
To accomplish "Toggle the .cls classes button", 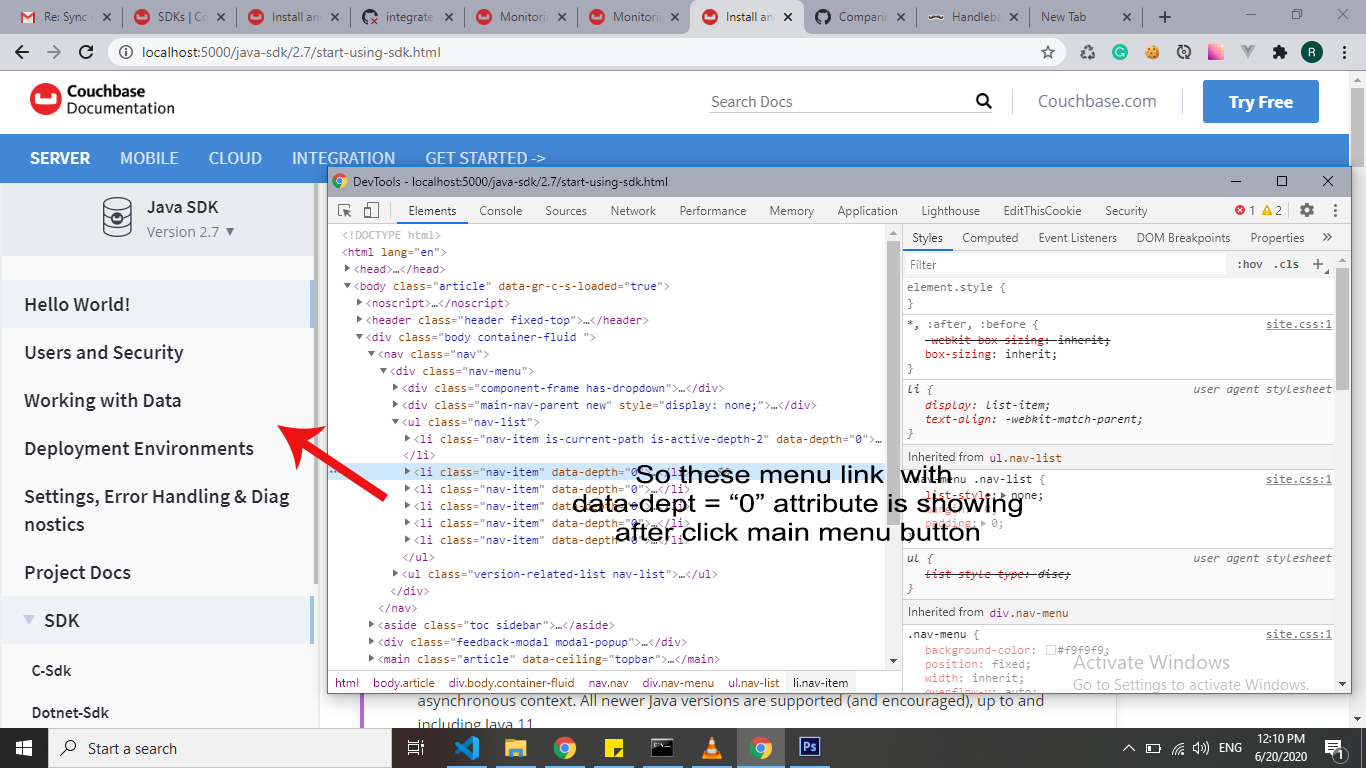I will [x=1288, y=264].
